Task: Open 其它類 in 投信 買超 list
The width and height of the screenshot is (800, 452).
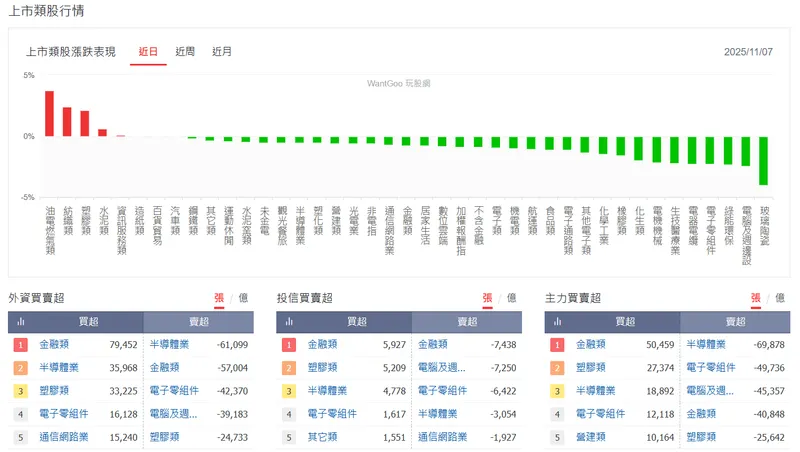Action: point(322,437)
